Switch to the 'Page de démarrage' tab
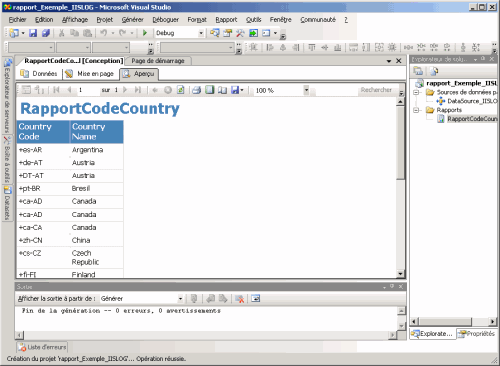Image resolution: width=500 pixels, height=366 pixels. click(158, 61)
